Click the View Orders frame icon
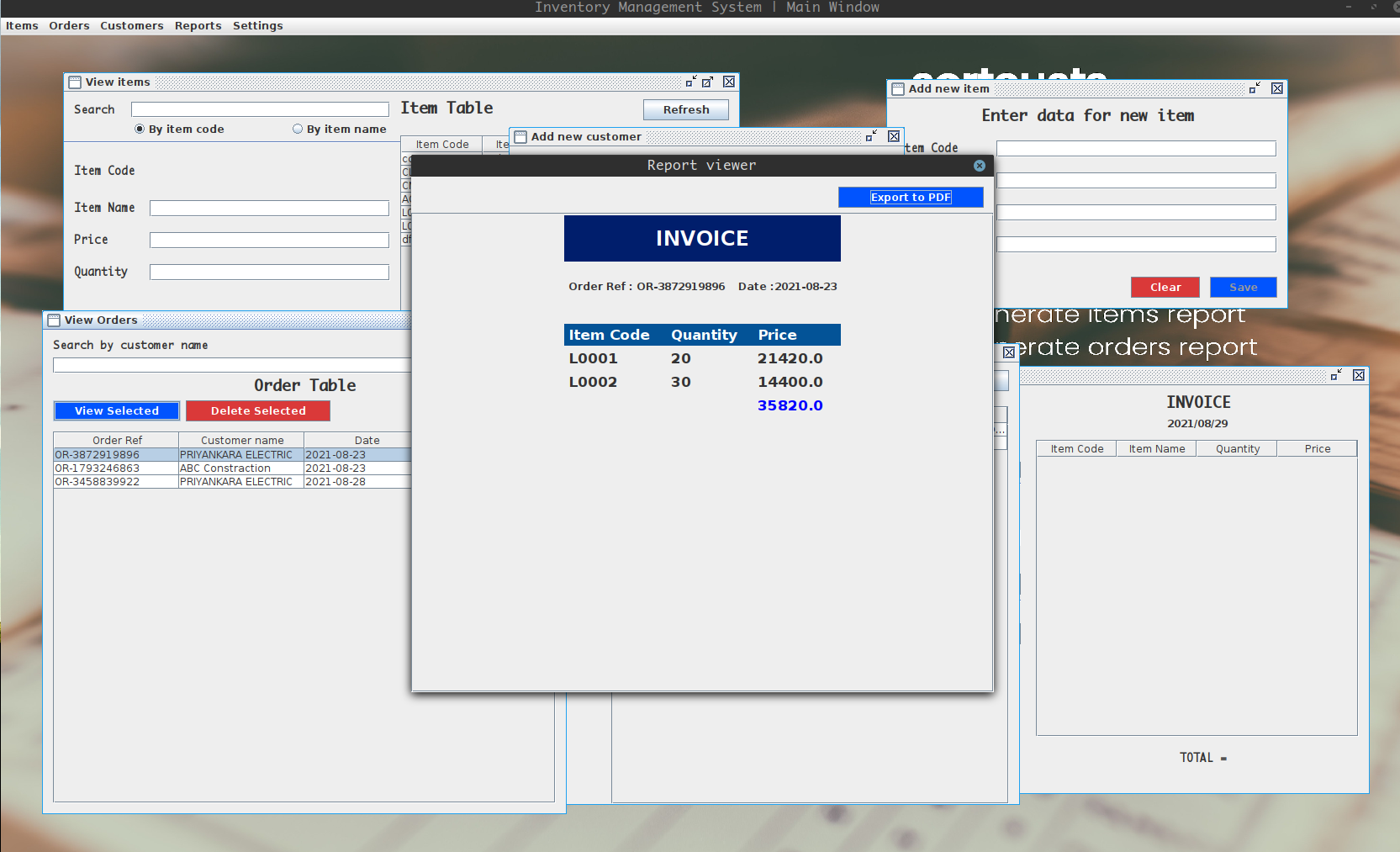This screenshot has height=852, width=1400. pos(53,320)
